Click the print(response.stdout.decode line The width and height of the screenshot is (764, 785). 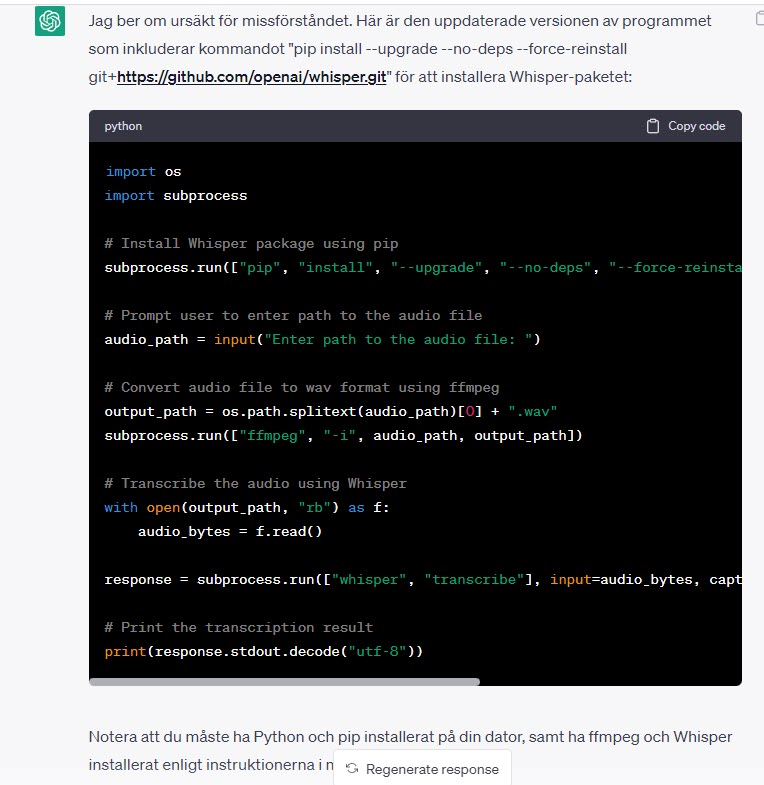(x=264, y=651)
